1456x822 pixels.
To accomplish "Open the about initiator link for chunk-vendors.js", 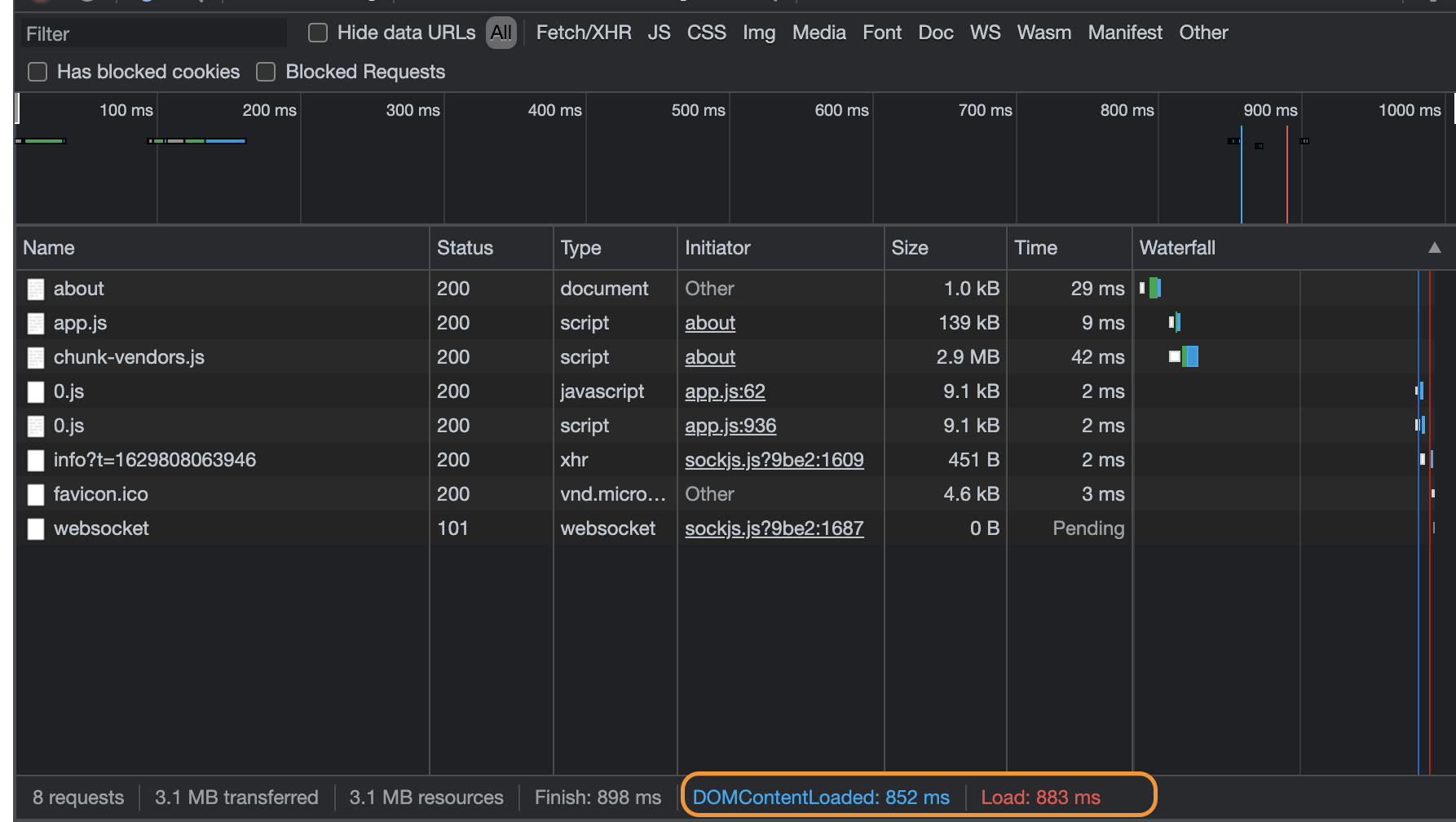I will tap(710, 357).
